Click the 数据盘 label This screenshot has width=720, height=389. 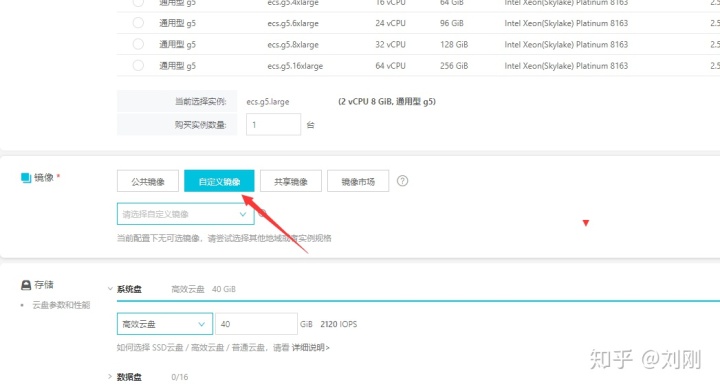tap(129, 377)
